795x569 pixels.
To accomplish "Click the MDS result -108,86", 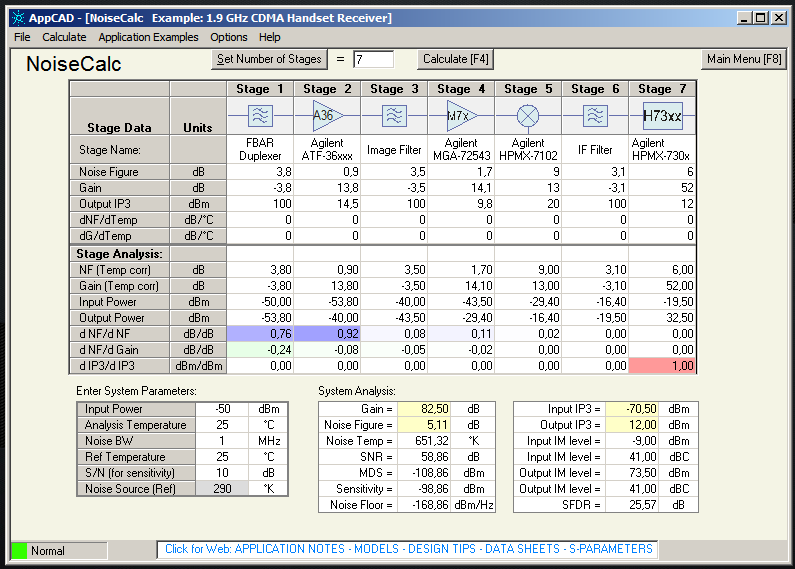I will click(424, 473).
